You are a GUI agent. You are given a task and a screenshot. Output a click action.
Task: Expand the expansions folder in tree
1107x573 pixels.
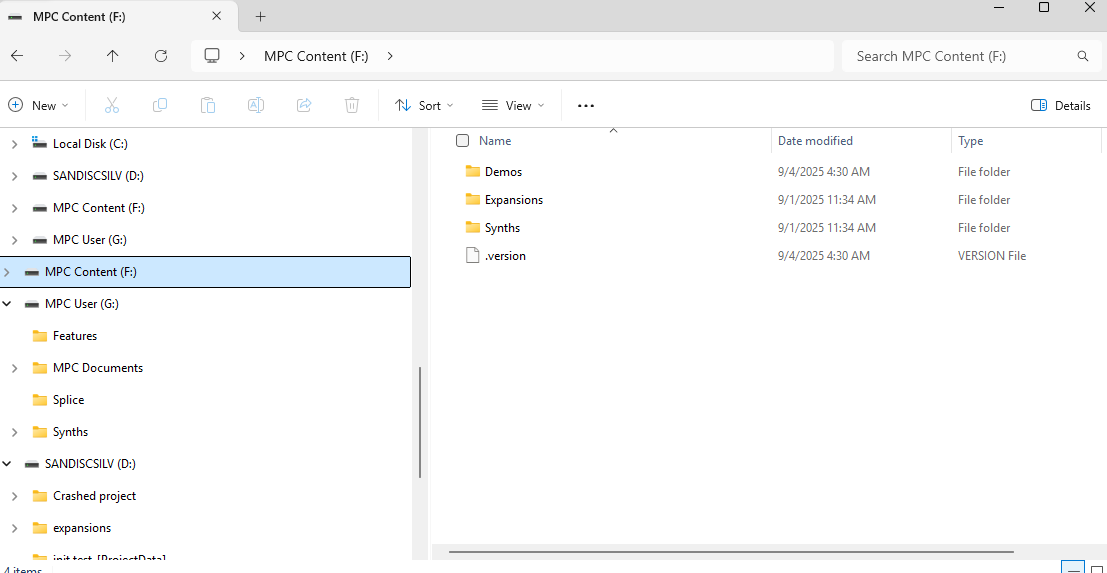click(15, 528)
